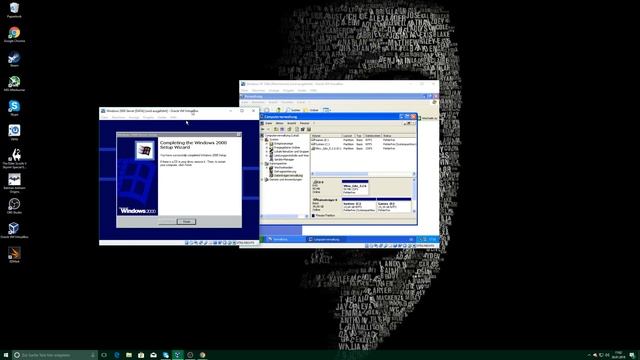
Task: Open the Steam desktop shortcut
Action: pos(14,59)
